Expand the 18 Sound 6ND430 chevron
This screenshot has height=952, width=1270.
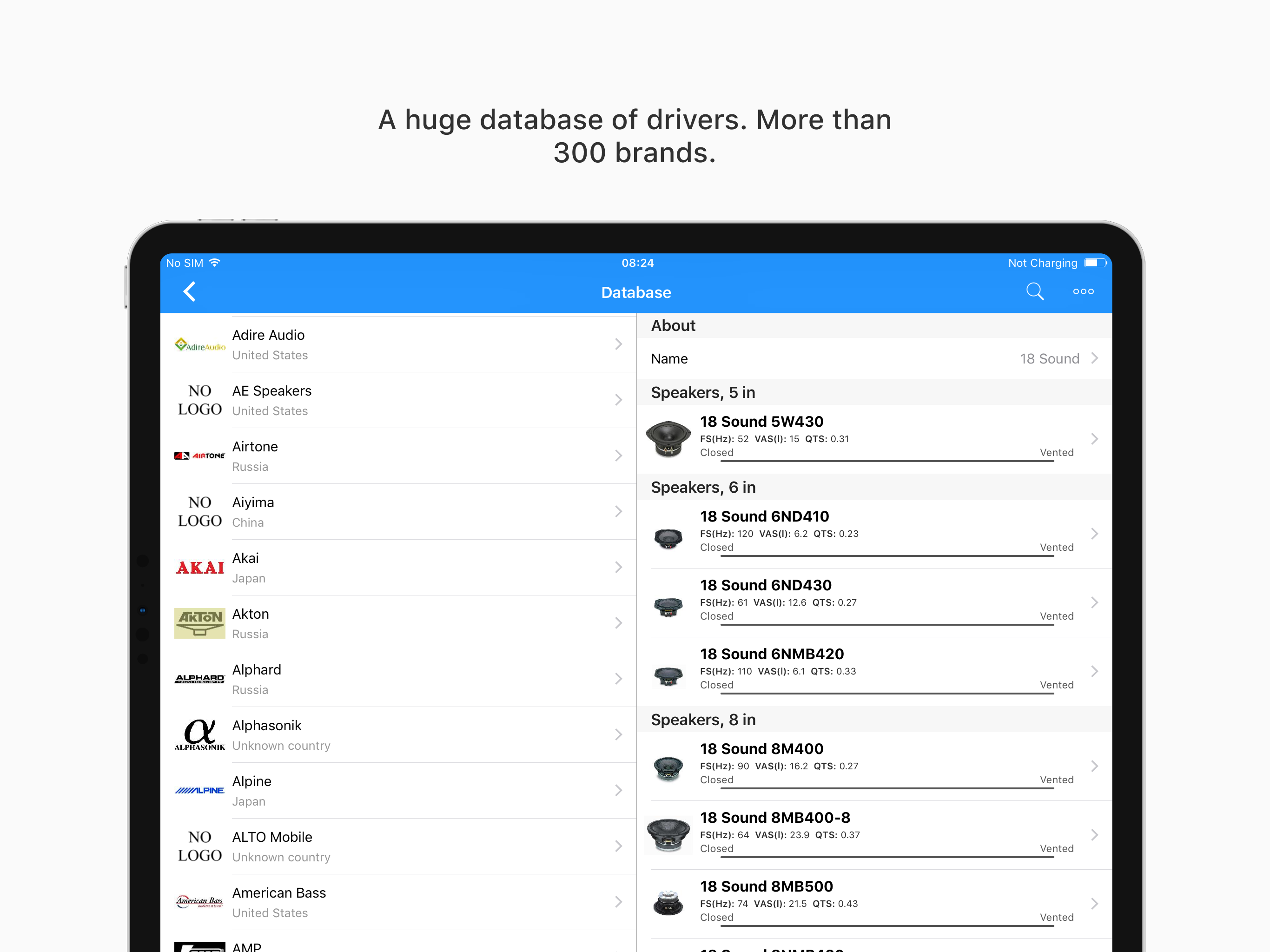[1094, 602]
